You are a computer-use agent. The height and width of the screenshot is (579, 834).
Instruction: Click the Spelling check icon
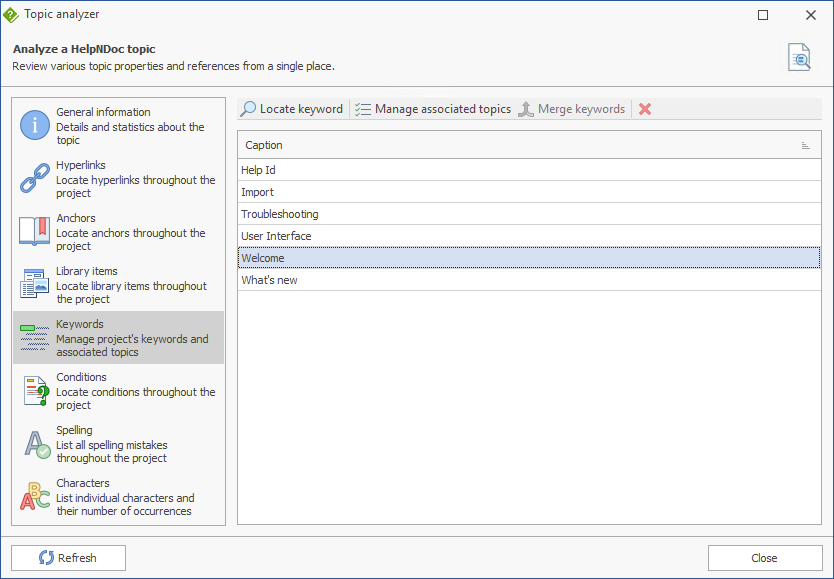[37, 444]
